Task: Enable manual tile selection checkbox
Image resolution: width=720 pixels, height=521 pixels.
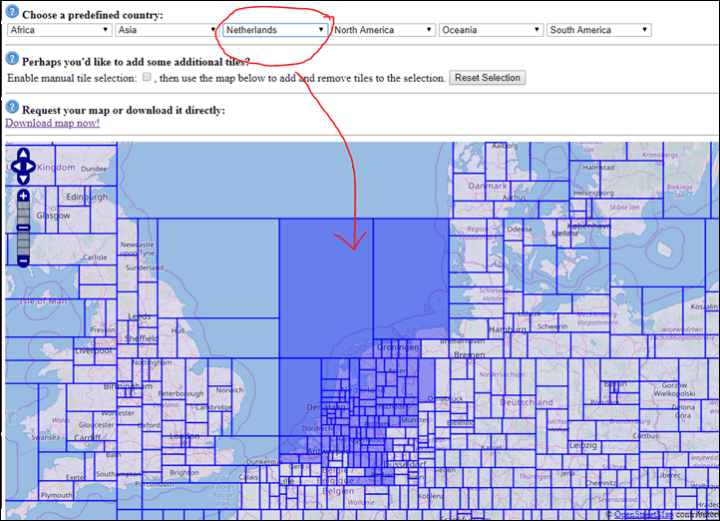Action: [147, 77]
